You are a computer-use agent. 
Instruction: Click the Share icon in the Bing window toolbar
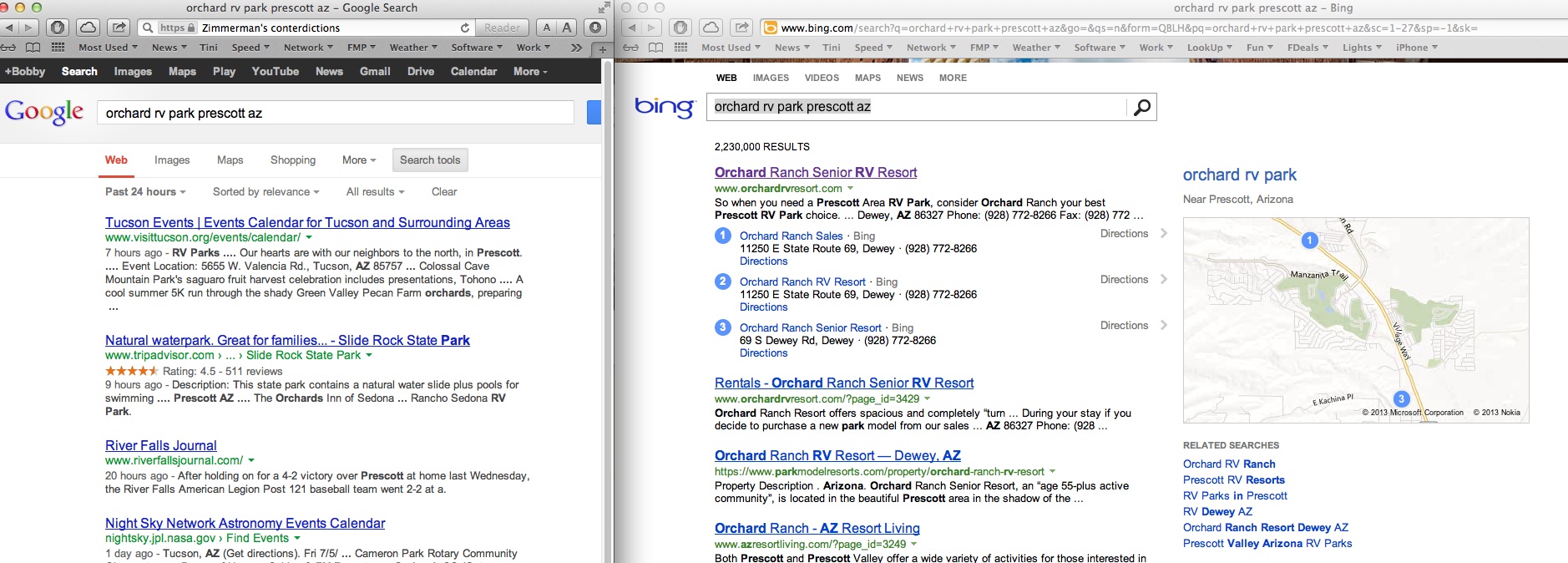click(x=741, y=28)
